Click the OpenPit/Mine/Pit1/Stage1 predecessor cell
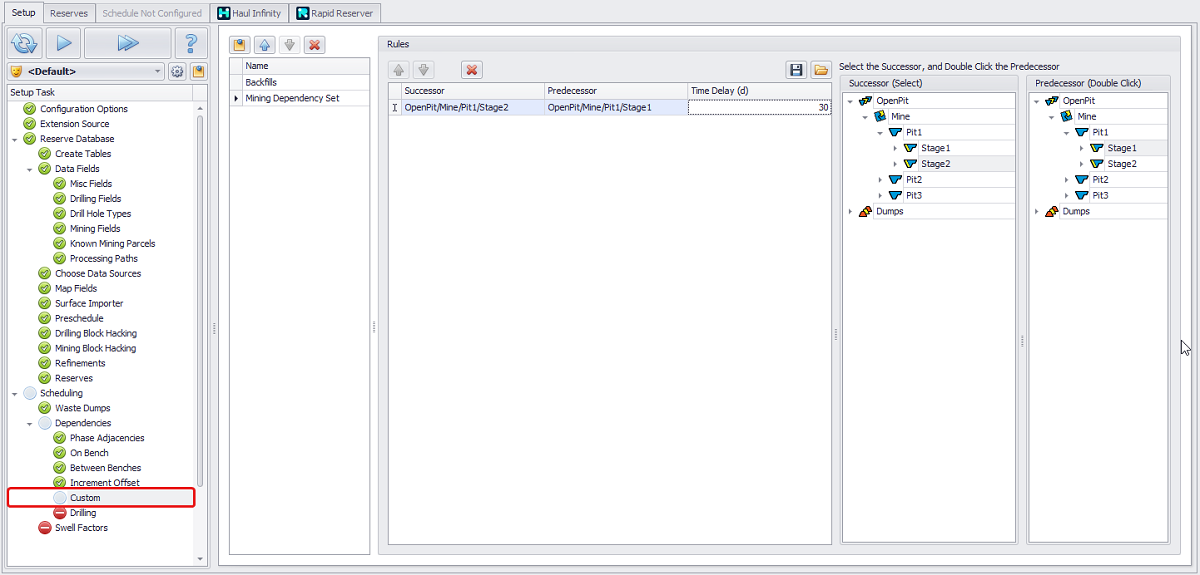This screenshot has width=1200, height=575. click(x=616, y=107)
